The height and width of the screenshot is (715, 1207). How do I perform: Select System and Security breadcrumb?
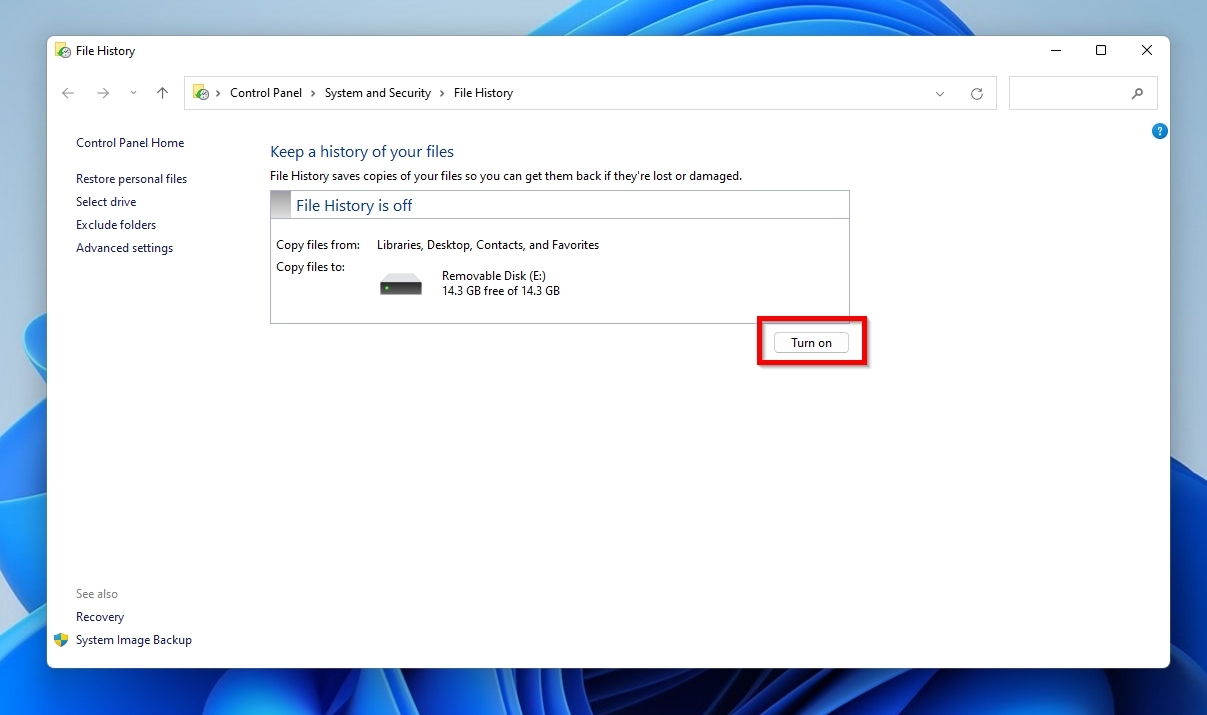click(378, 93)
